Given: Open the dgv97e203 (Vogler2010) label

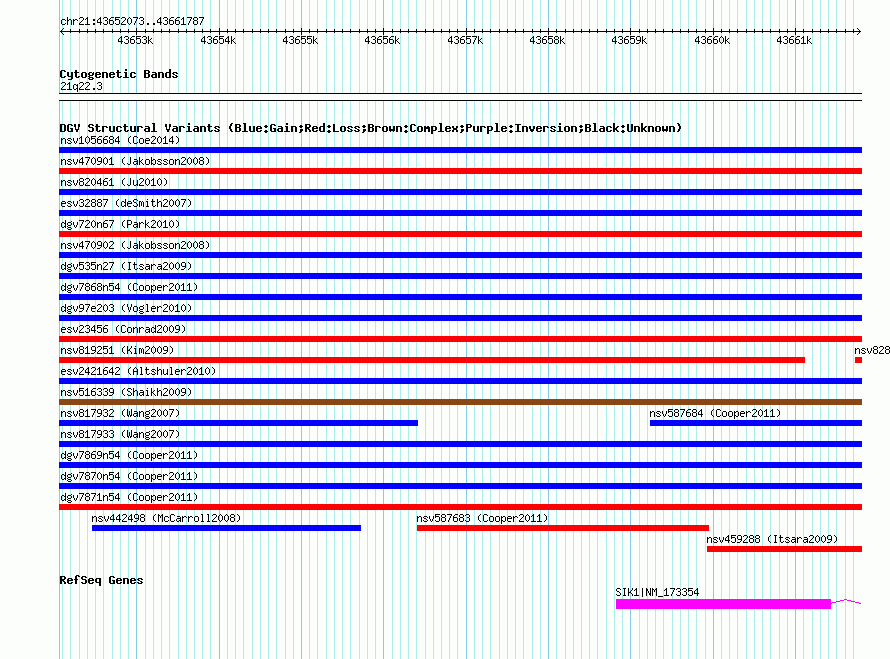Looking at the screenshot, I should click(126, 308).
